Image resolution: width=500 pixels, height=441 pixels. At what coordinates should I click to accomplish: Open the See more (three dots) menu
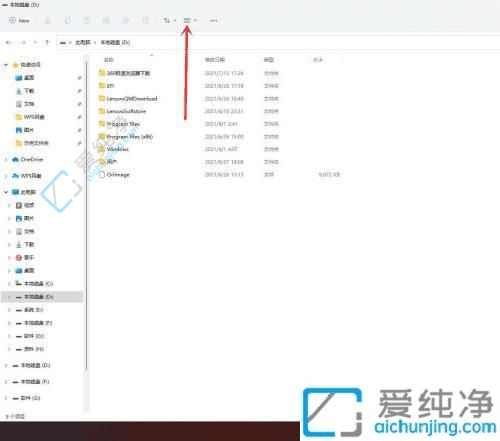click(x=213, y=21)
